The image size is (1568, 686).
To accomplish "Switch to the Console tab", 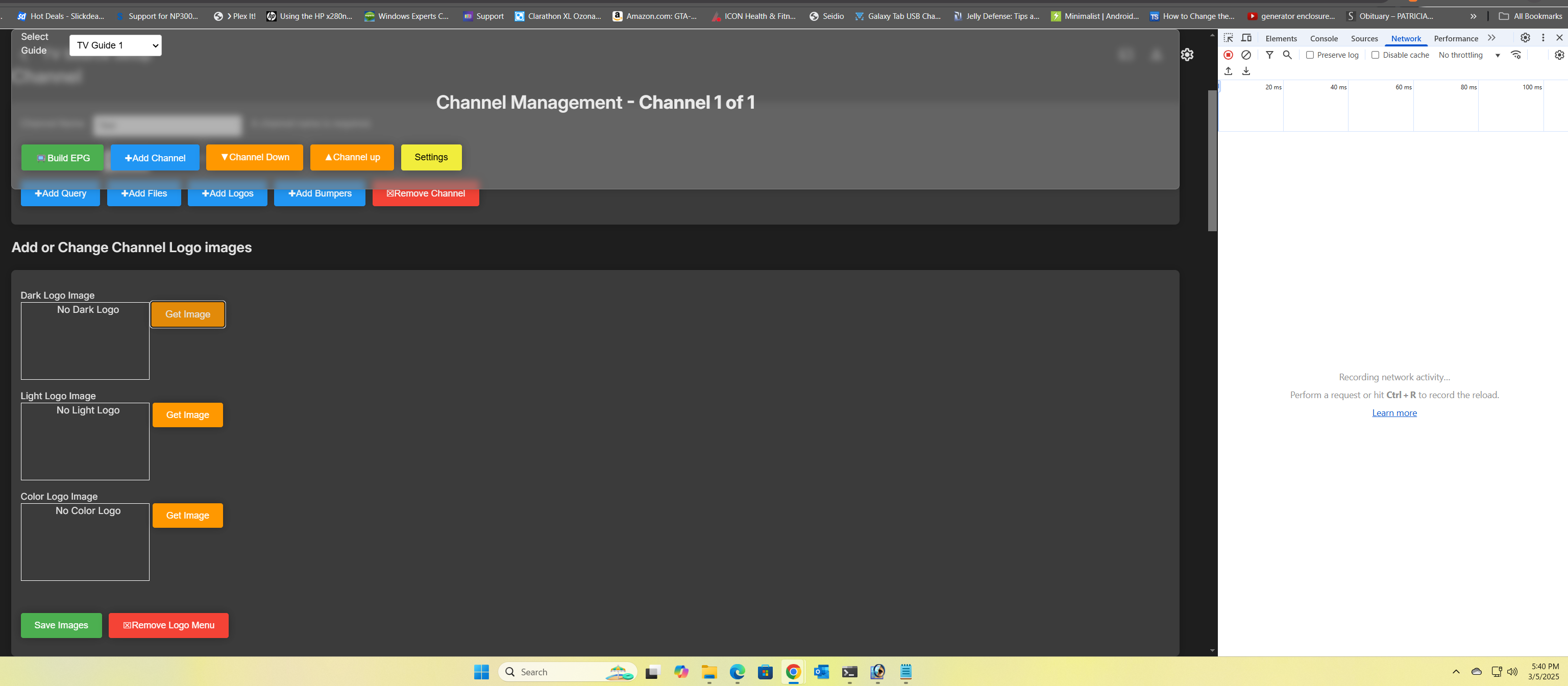I will [1324, 38].
